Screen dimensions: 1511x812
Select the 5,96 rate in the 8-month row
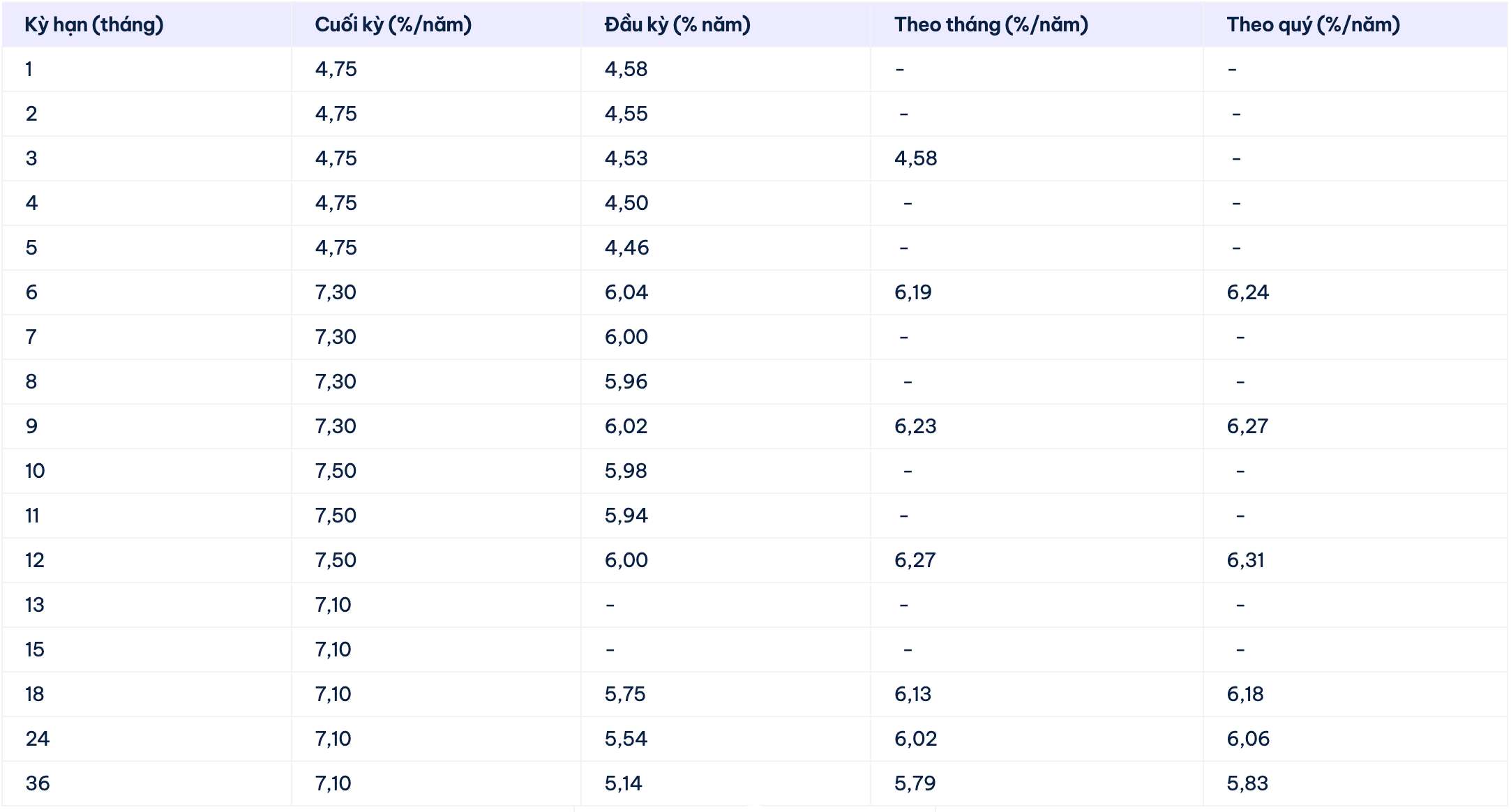[626, 382]
